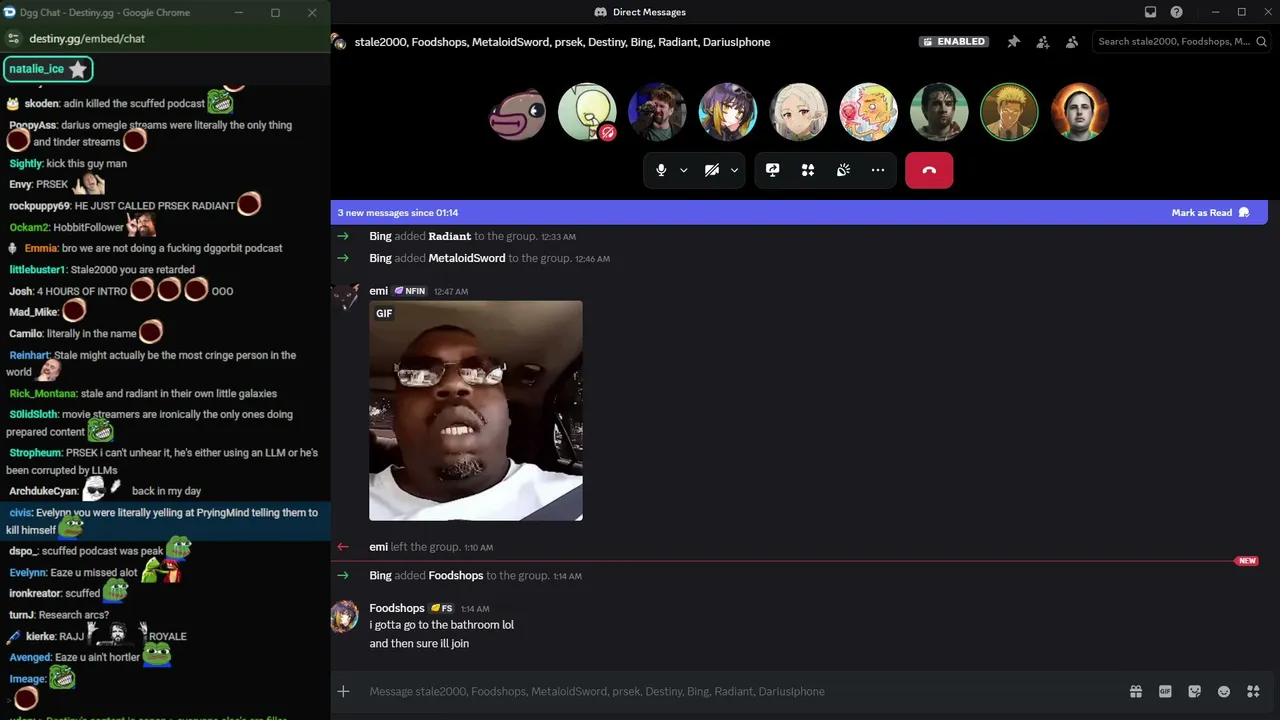Open camera options dropdown arrow

(735, 170)
